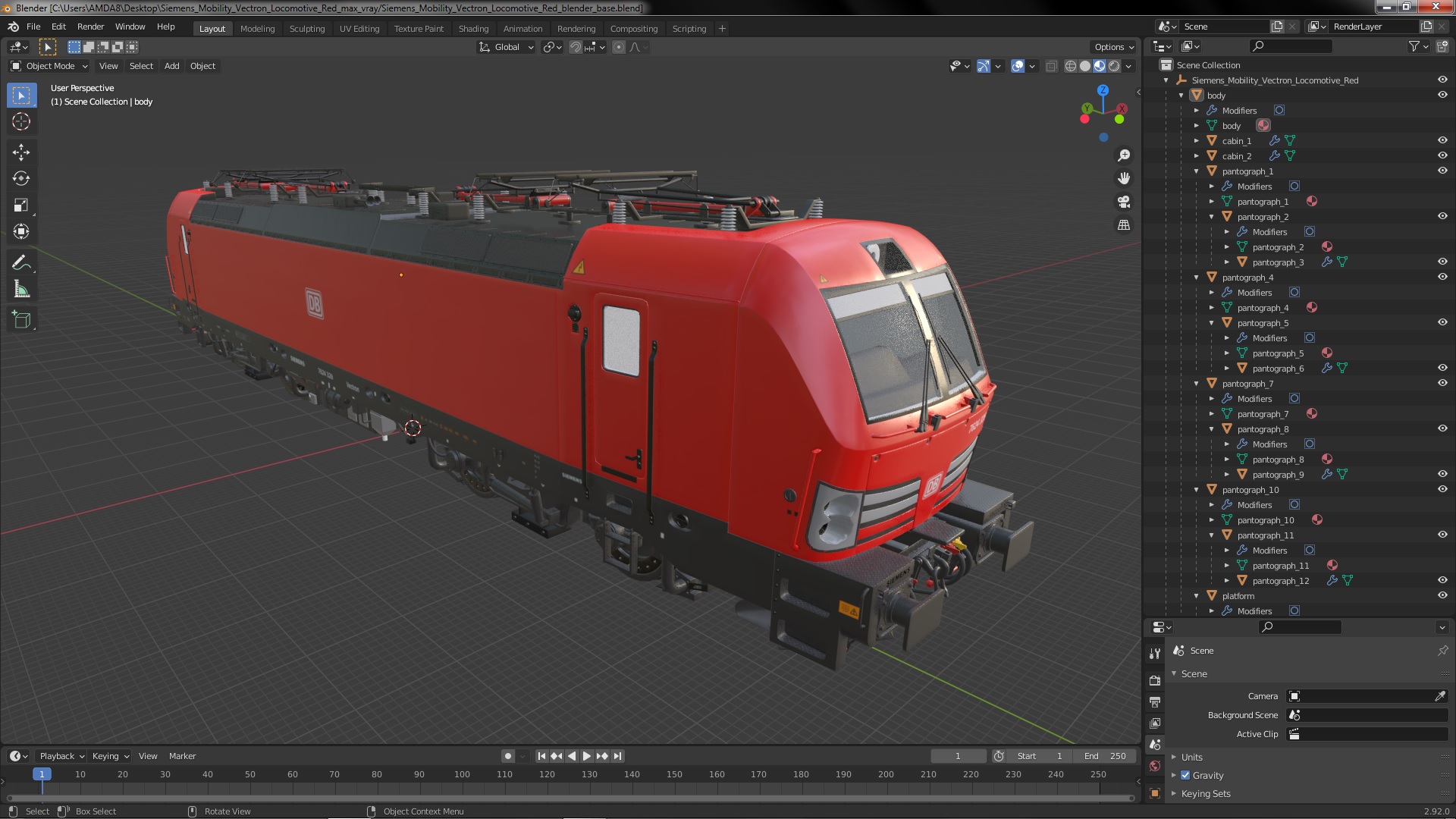Pick the Scale tool

pyautogui.click(x=21, y=206)
